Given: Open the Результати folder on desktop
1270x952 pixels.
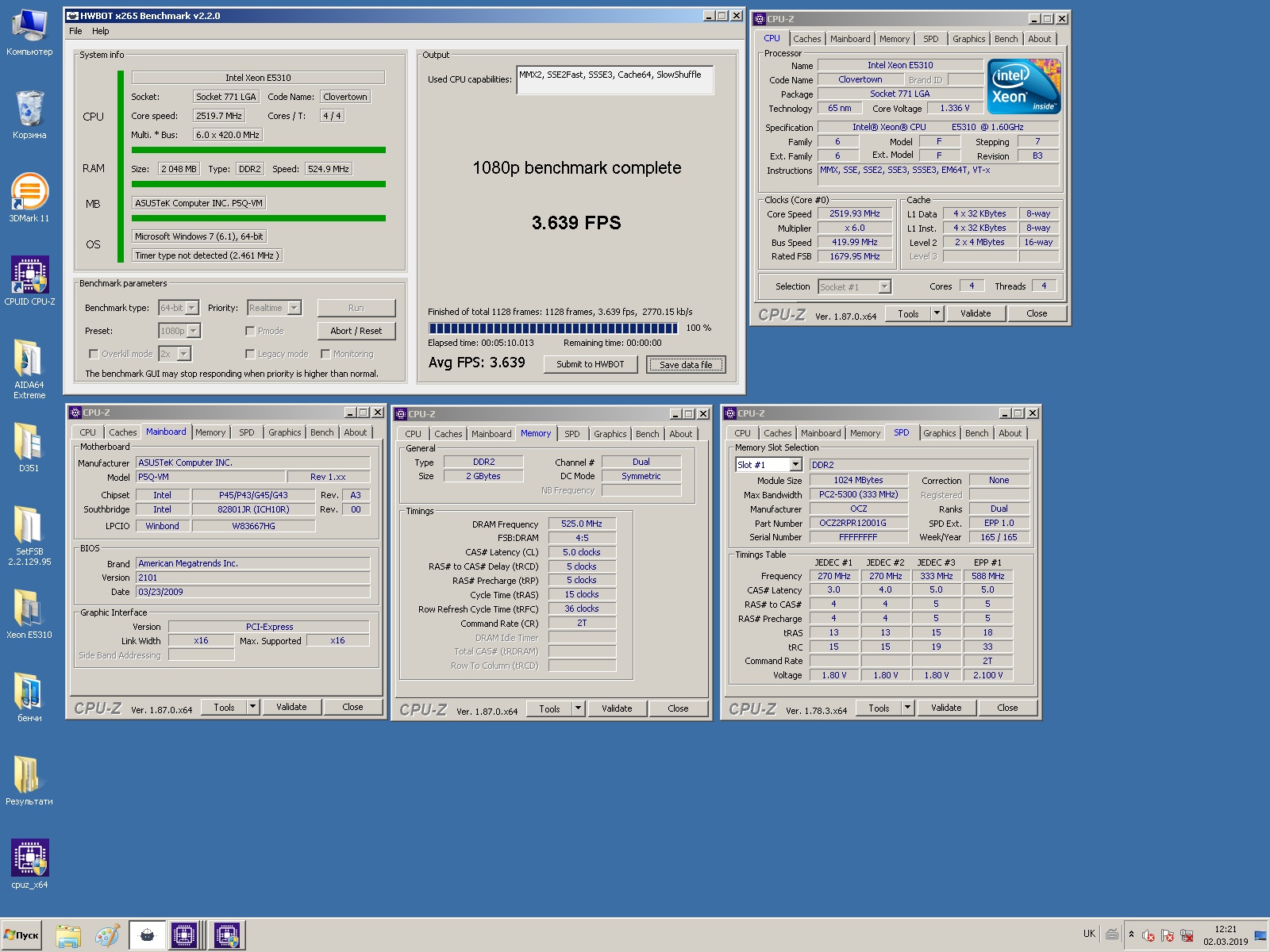Looking at the screenshot, I should click(29, 781).
